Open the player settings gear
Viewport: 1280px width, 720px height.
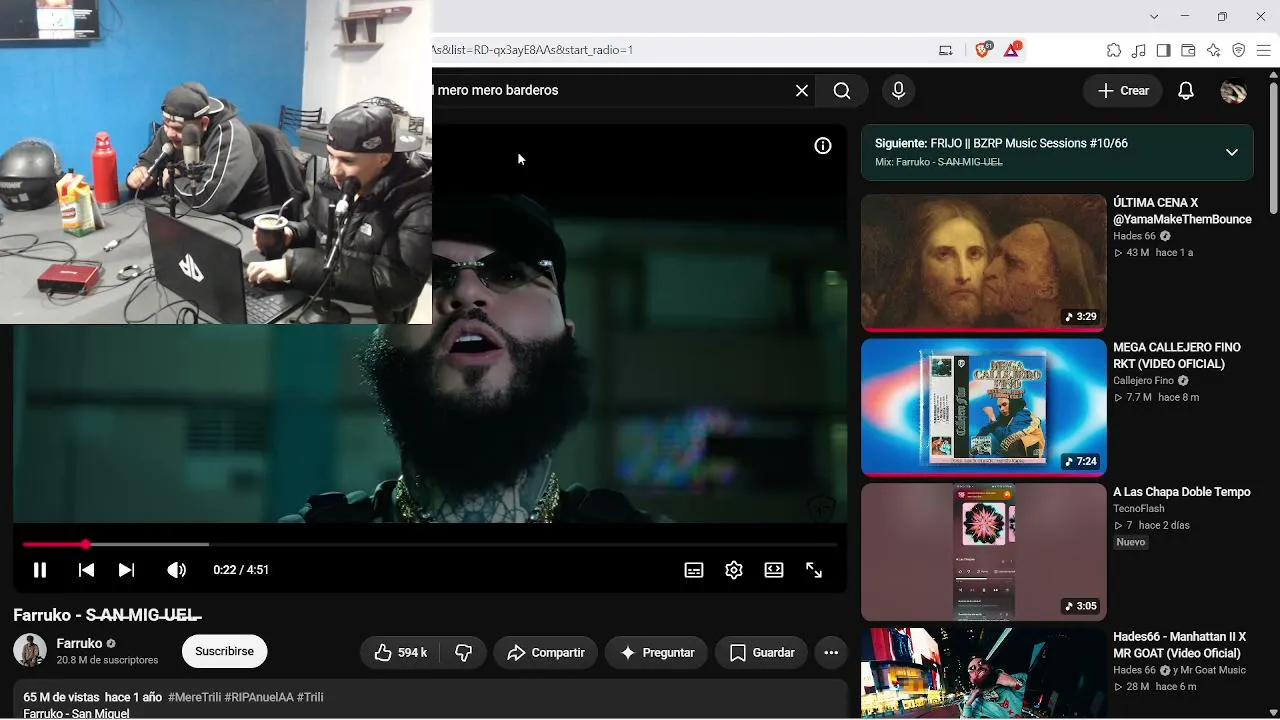coord(734,570)
